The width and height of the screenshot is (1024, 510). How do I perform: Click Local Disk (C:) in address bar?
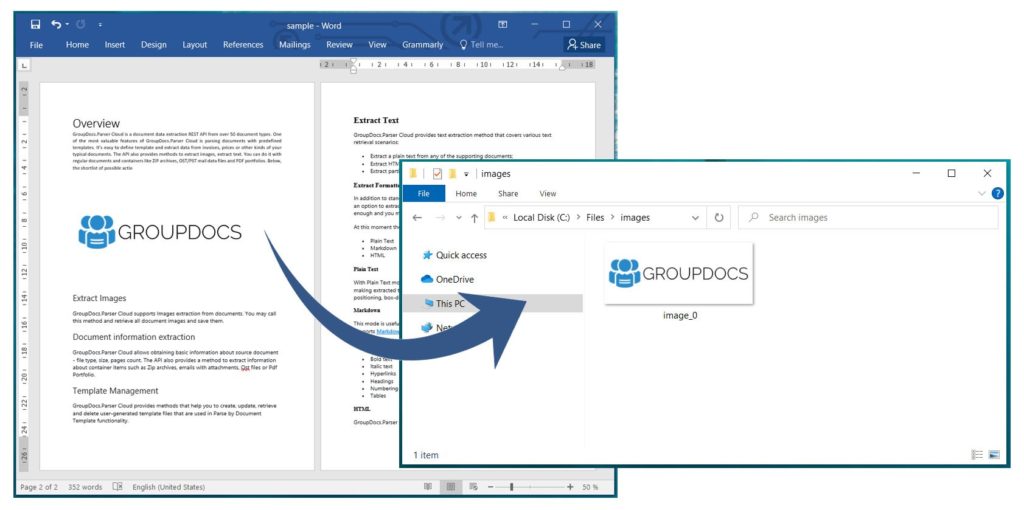tap(541, 217)
